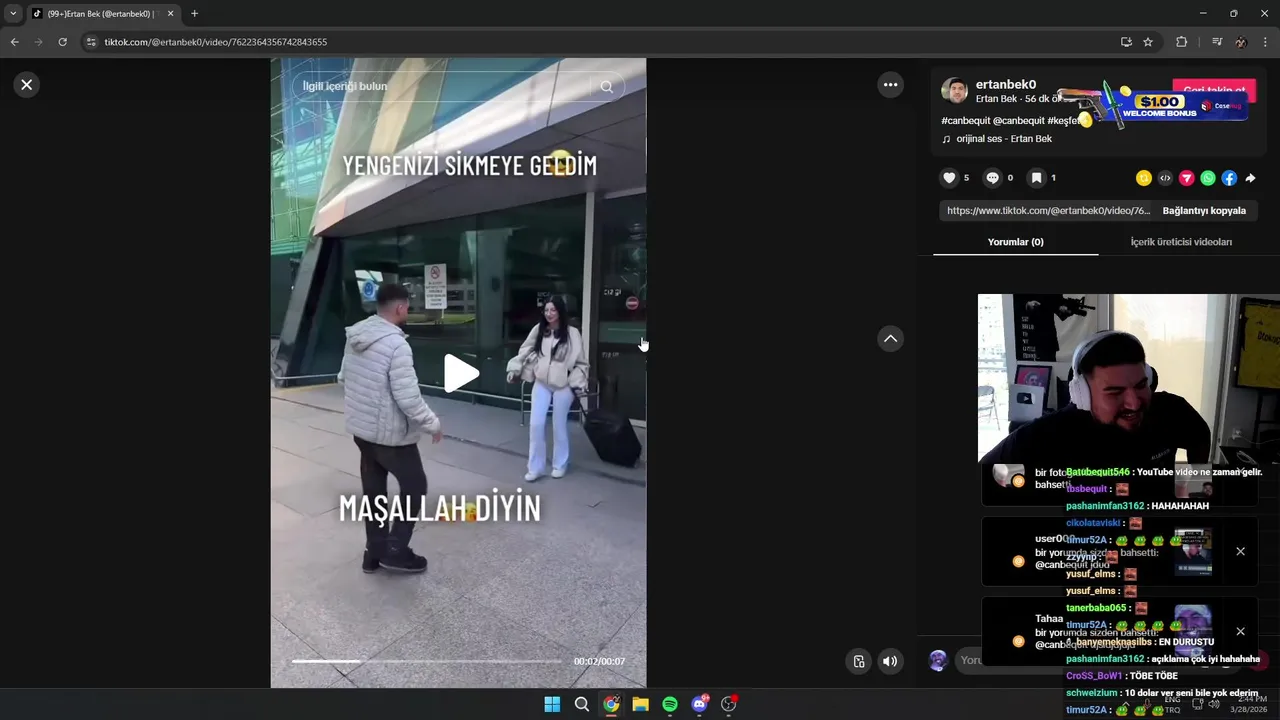Switch to Chrome in the taskbar

click(x=611, y=704)
